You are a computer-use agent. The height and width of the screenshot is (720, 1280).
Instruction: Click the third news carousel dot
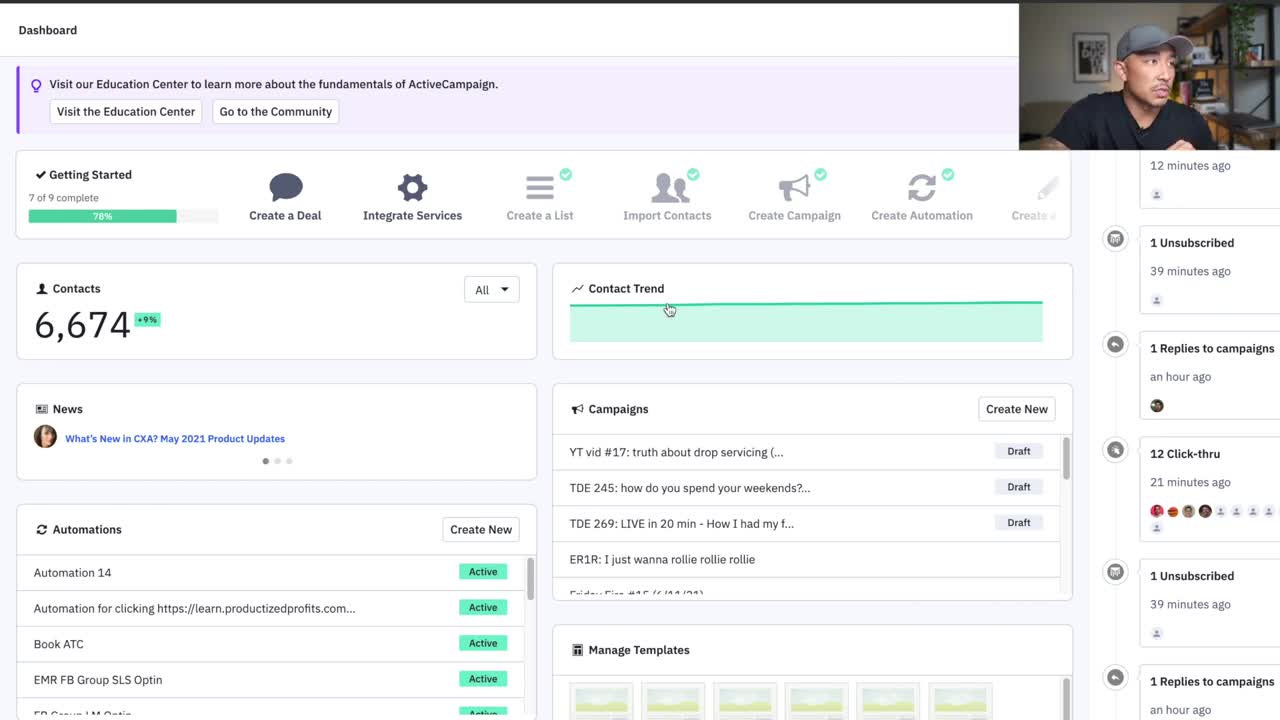point(289,461)
